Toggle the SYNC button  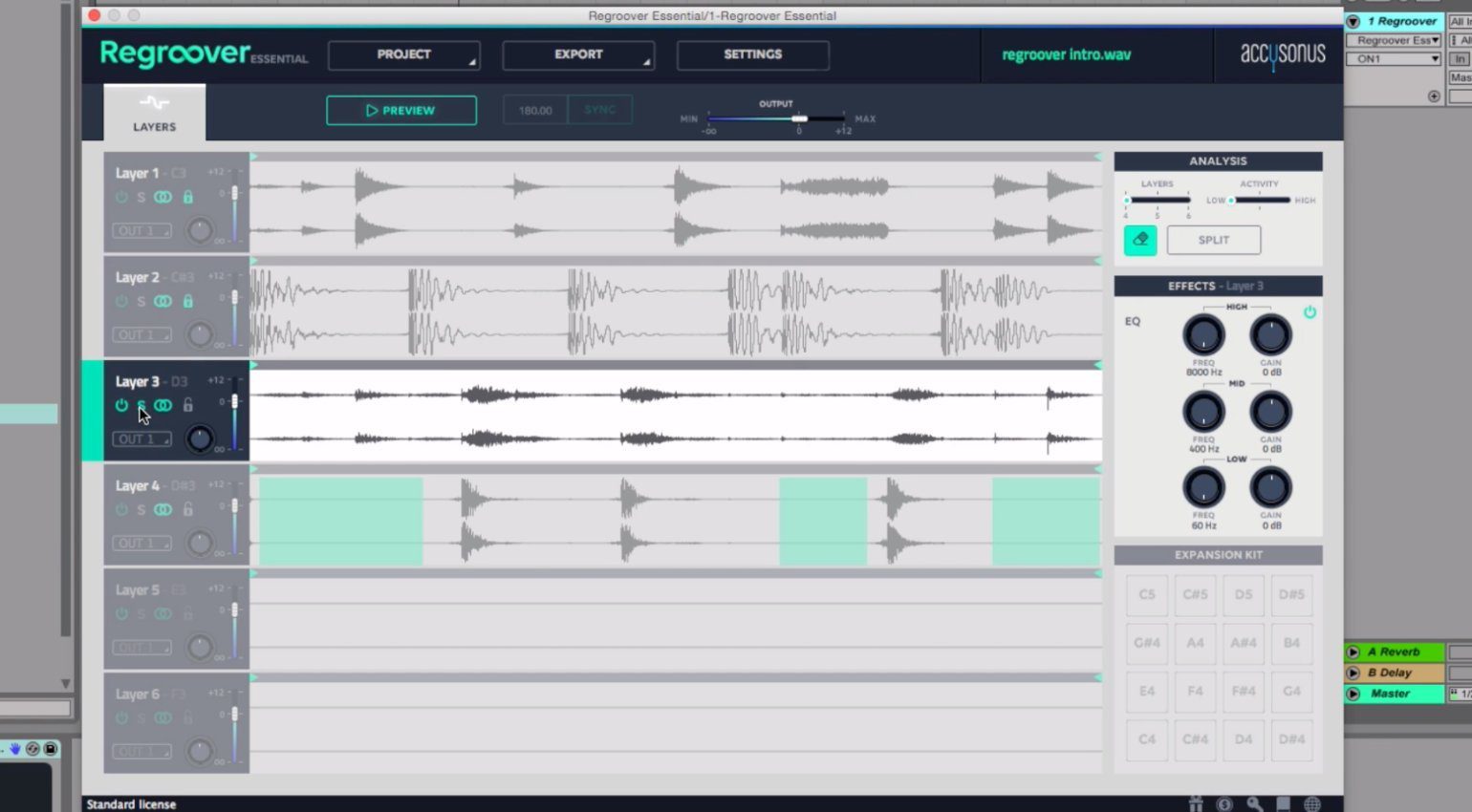coord(600,110)
